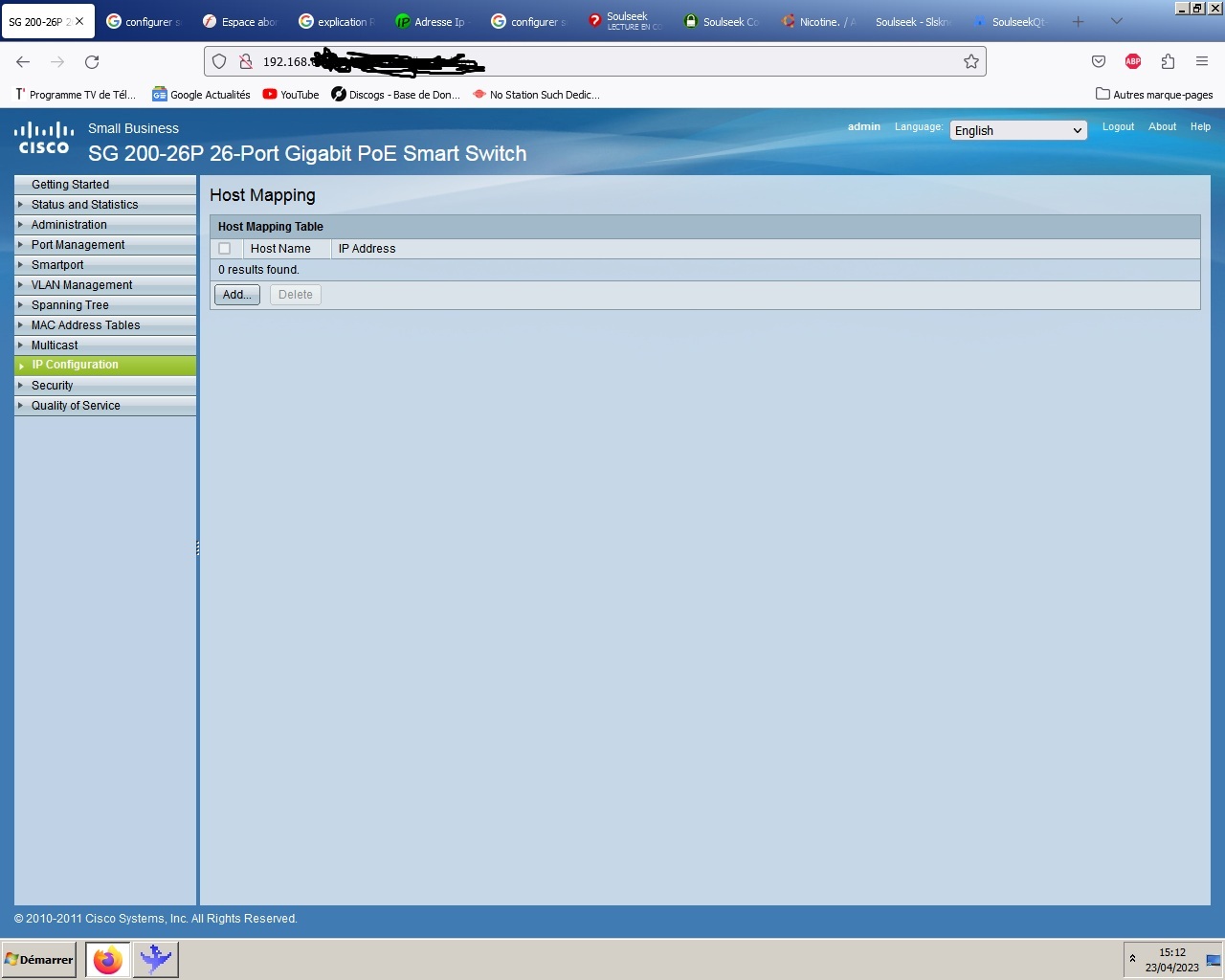
Task: Open the extensions puzzle icon
Action: click(1168, 61)
